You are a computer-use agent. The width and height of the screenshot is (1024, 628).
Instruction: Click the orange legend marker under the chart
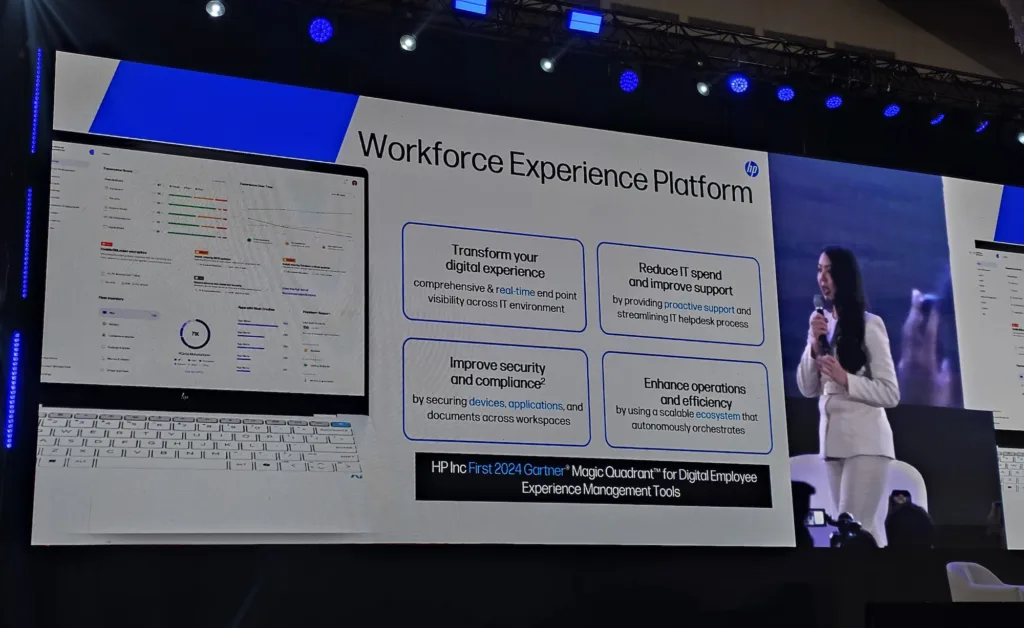pyautogui.click(x=286, y=243)
